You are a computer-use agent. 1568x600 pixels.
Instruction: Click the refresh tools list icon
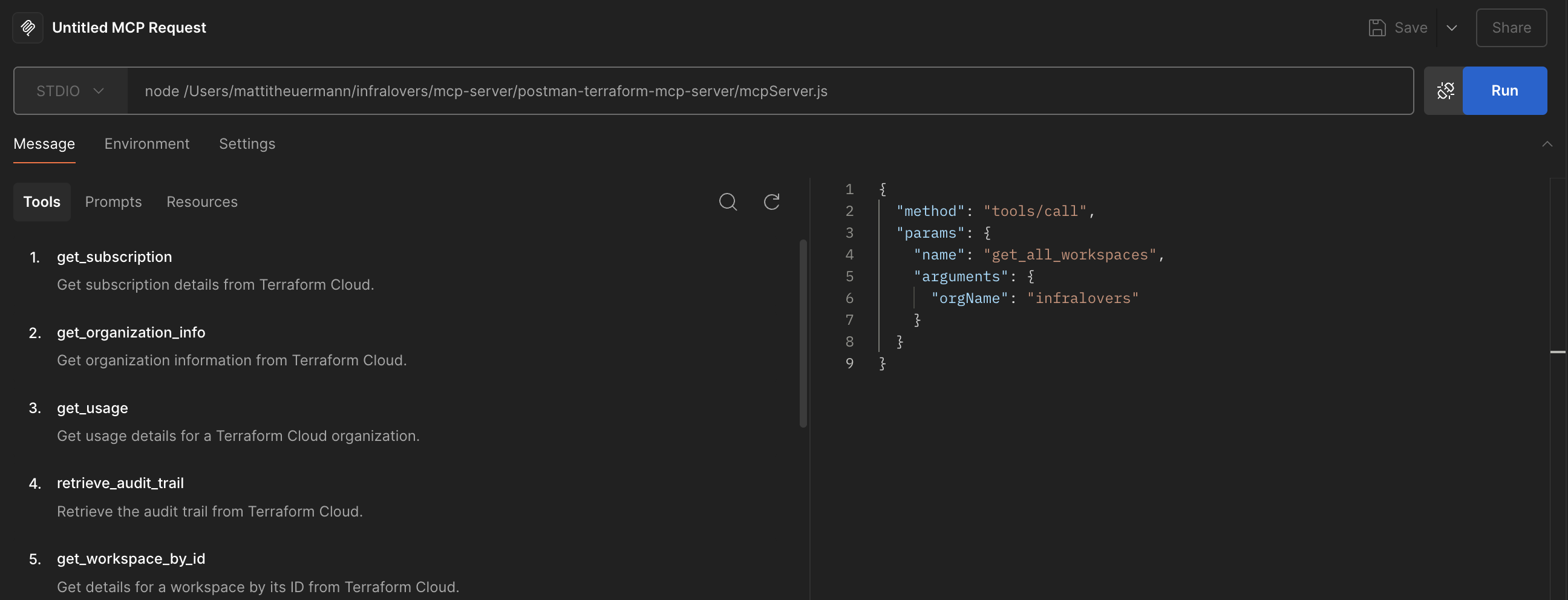[x=771, y=201]
